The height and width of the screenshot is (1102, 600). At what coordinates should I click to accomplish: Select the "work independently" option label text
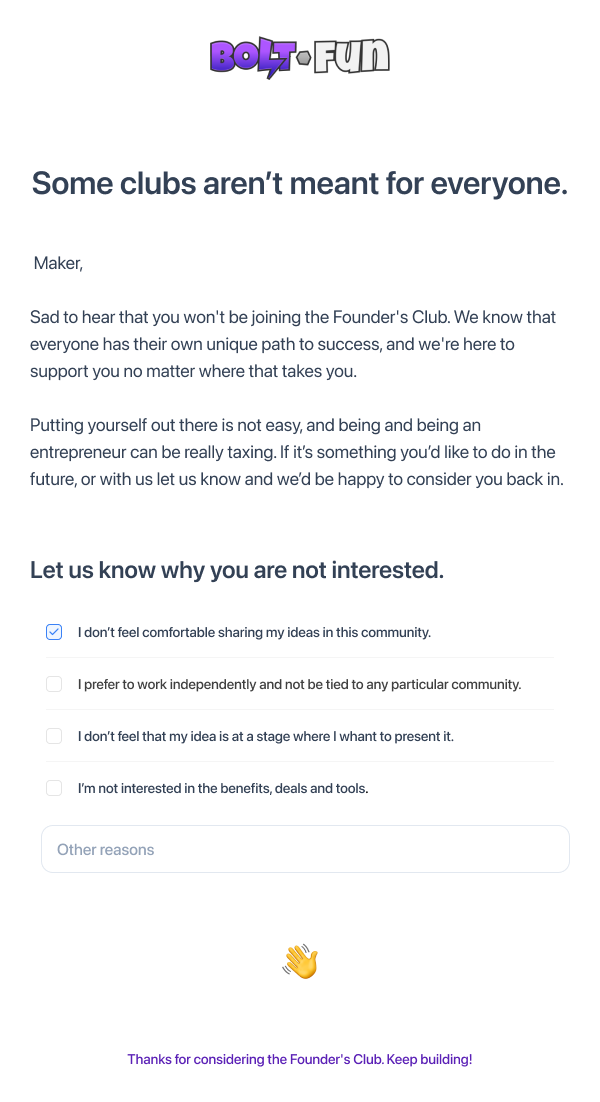click(x=299, y=684)
